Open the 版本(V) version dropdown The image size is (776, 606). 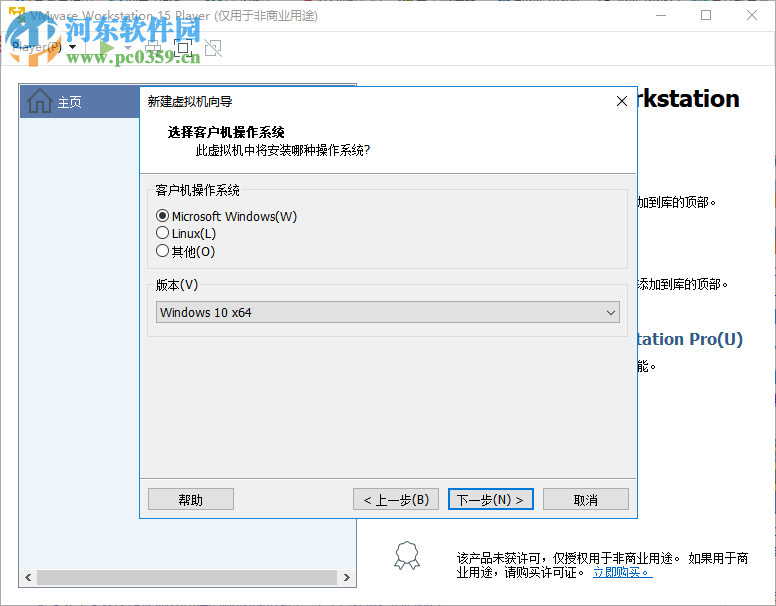[388, 312]
